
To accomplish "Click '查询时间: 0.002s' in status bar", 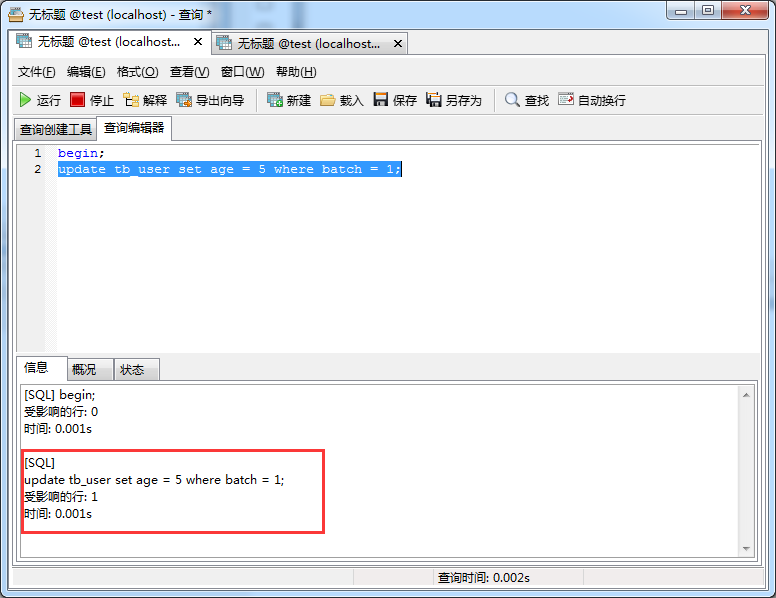I will (x=484, y=578).
